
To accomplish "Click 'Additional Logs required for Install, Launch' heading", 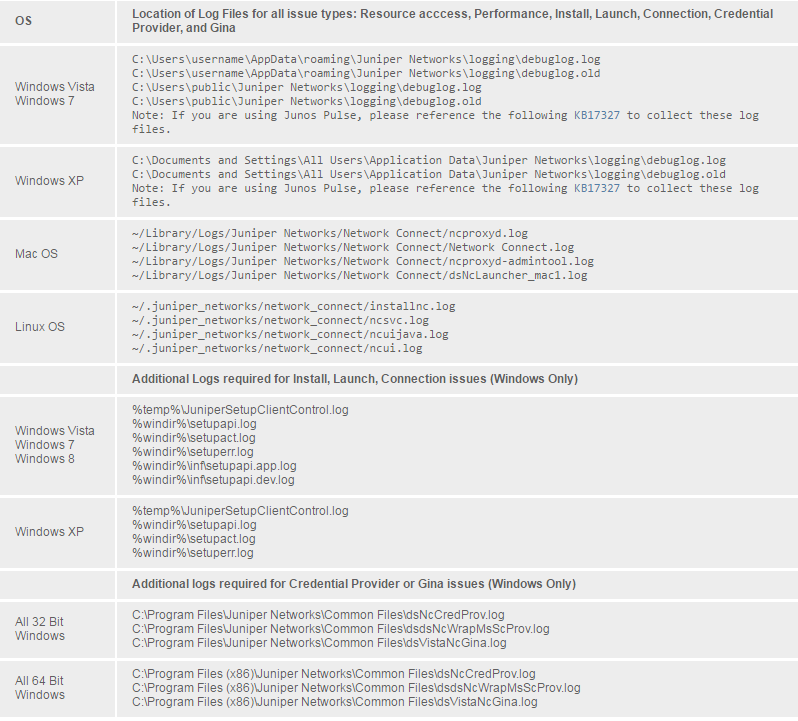I will (x=355, y=379).
